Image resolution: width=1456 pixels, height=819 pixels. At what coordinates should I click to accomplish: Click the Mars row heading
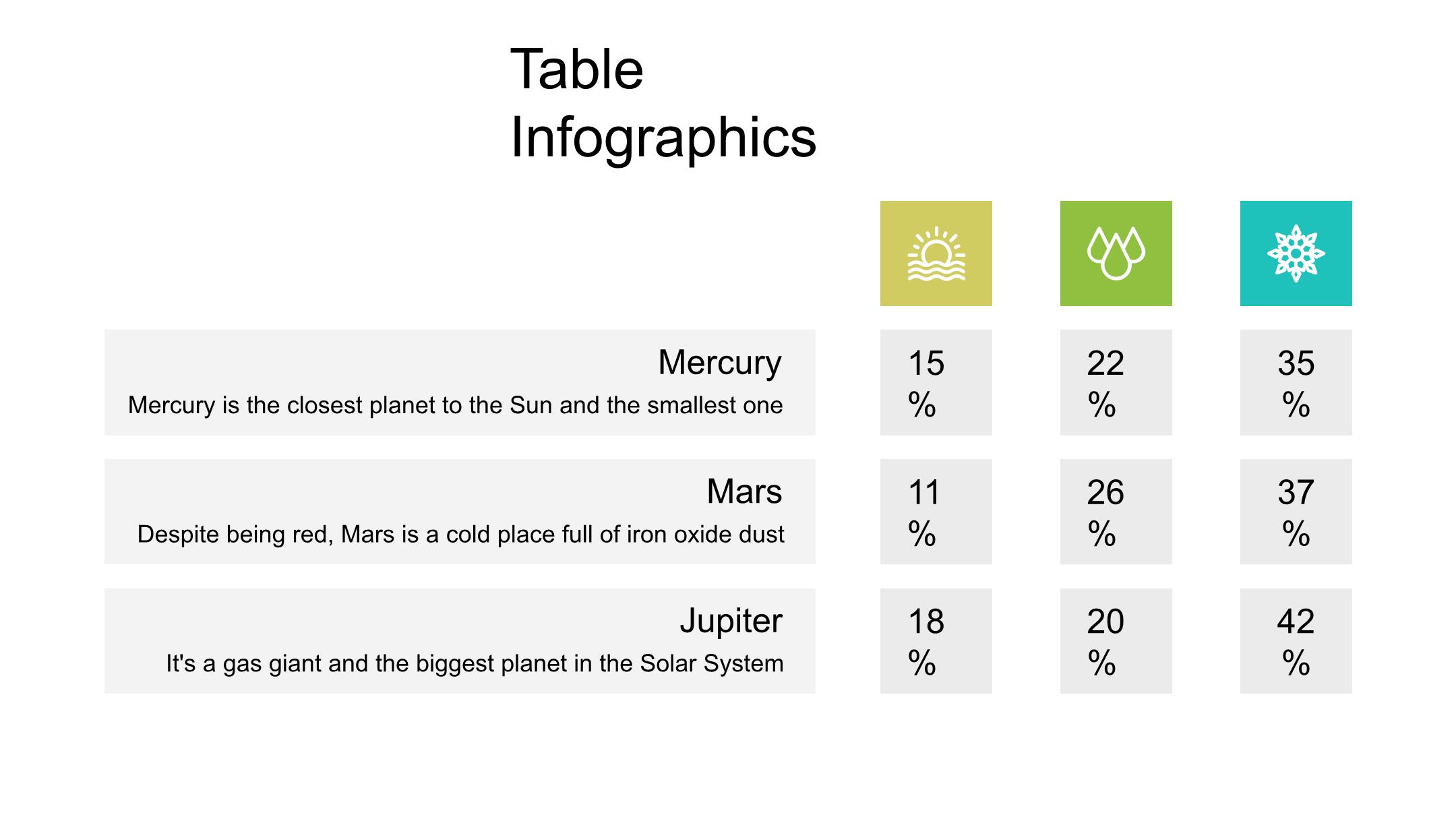pos(744,491)
